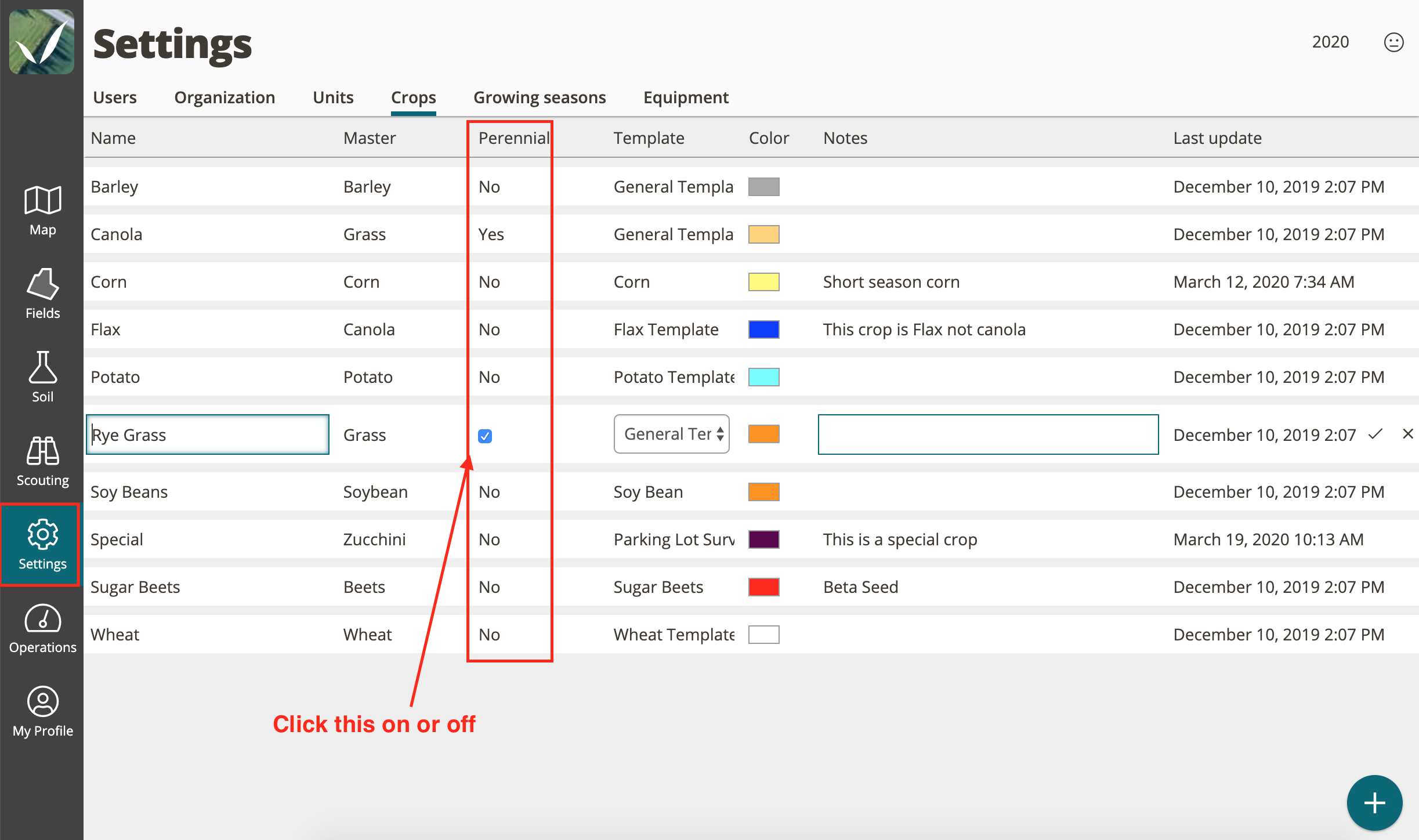
Task: Select the Sugar Beets crop name
Action: coord(135,587)
